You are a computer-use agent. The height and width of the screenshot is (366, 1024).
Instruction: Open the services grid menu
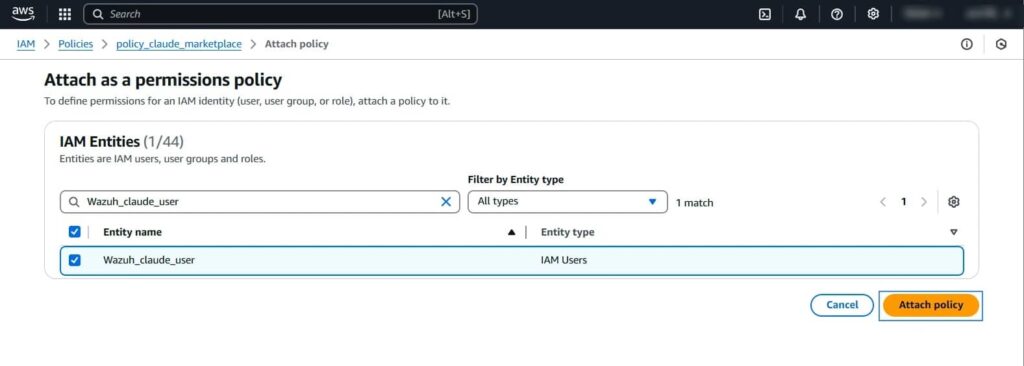(65, 14)
